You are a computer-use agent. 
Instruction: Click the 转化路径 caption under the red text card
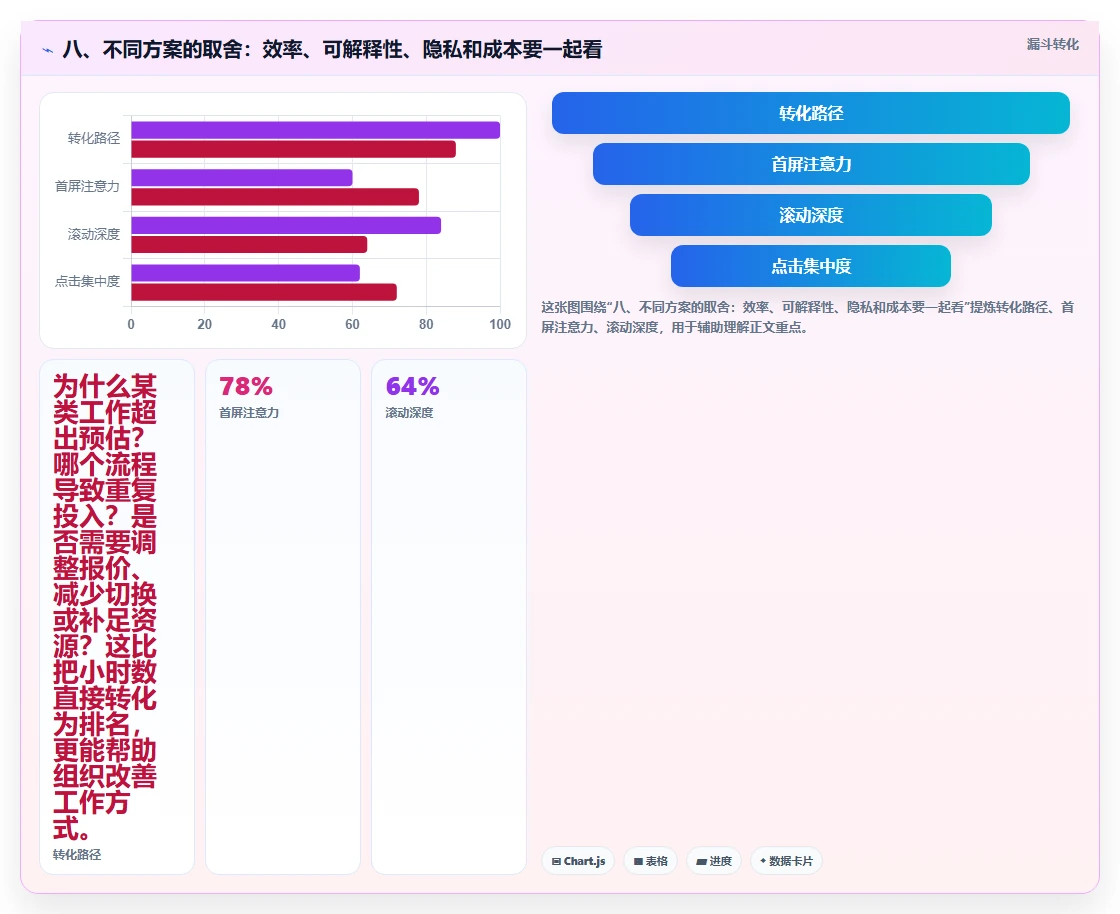76,855
